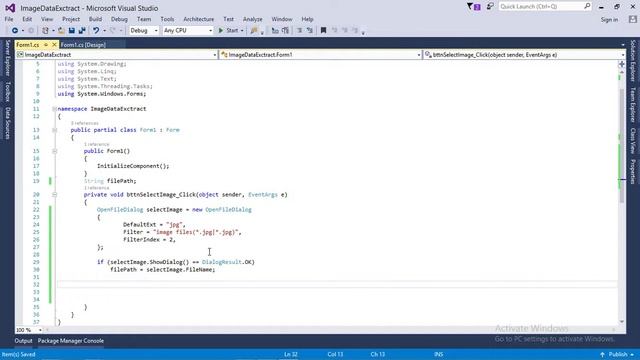Click the Increase Indent toolbar icon

309,31
